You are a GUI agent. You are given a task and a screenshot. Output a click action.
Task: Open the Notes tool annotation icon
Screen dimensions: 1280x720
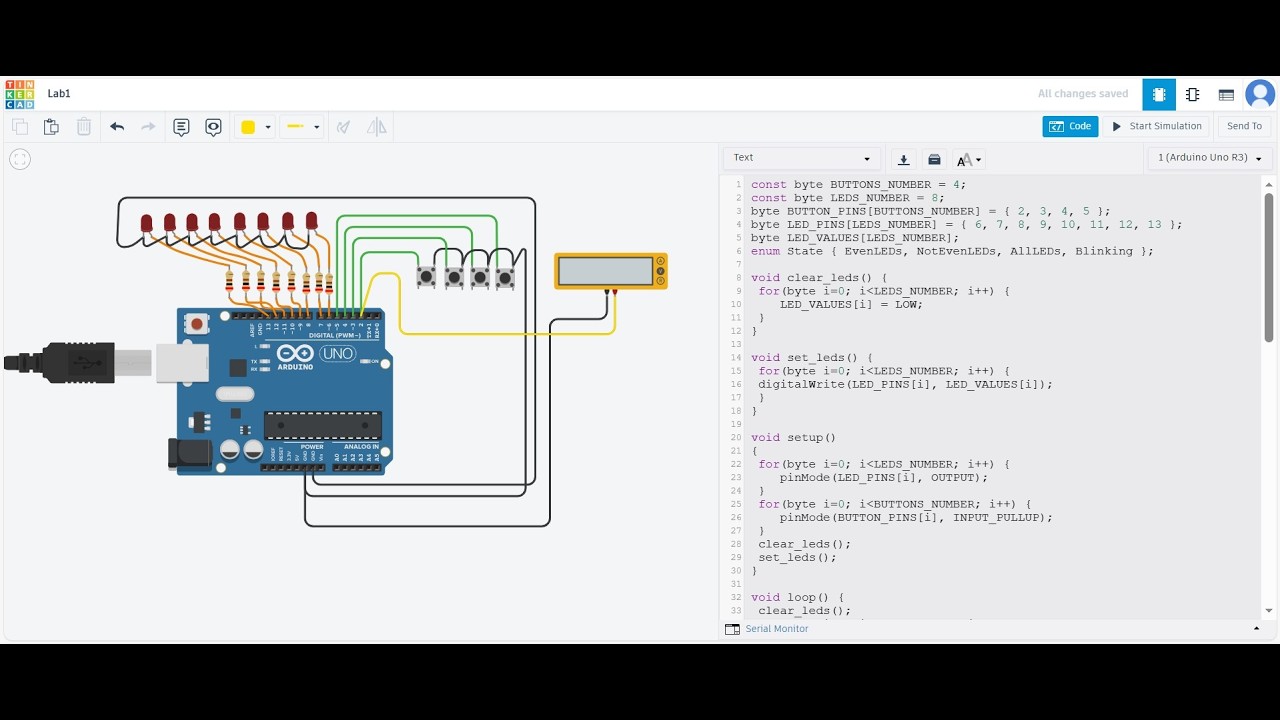(181, 127)
